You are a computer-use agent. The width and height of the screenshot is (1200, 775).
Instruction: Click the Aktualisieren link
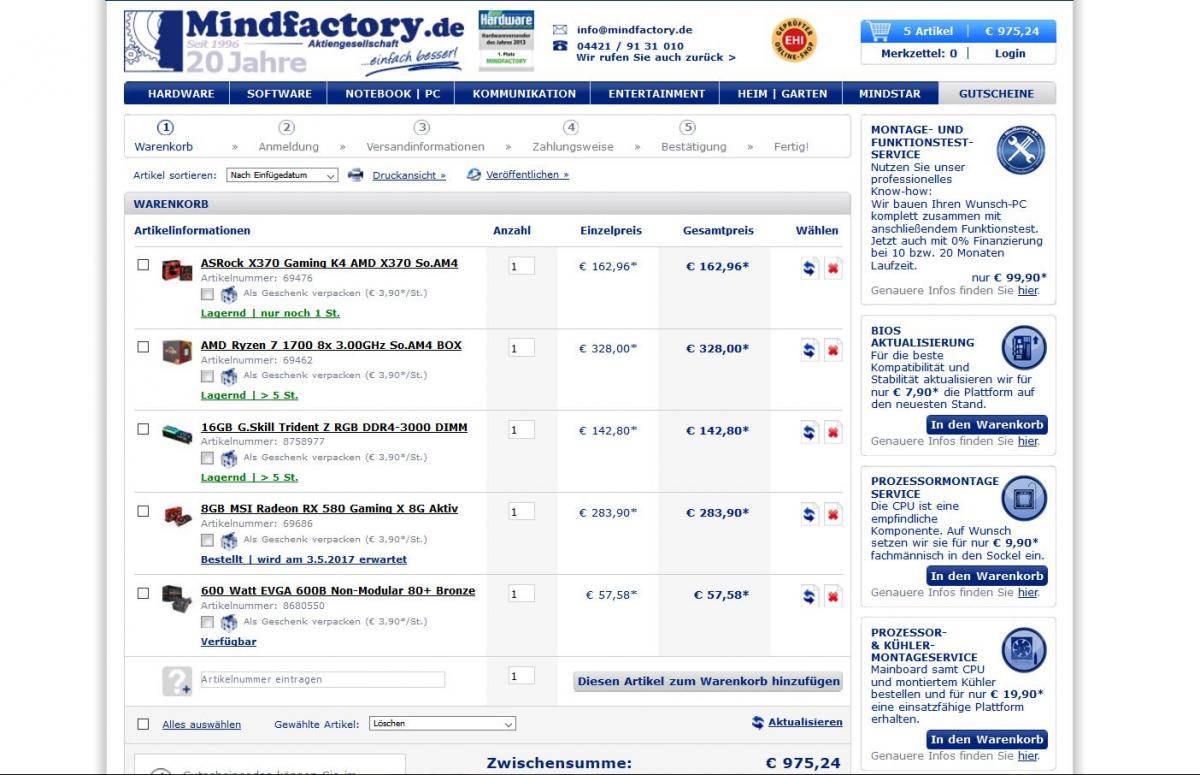point(805,722)
